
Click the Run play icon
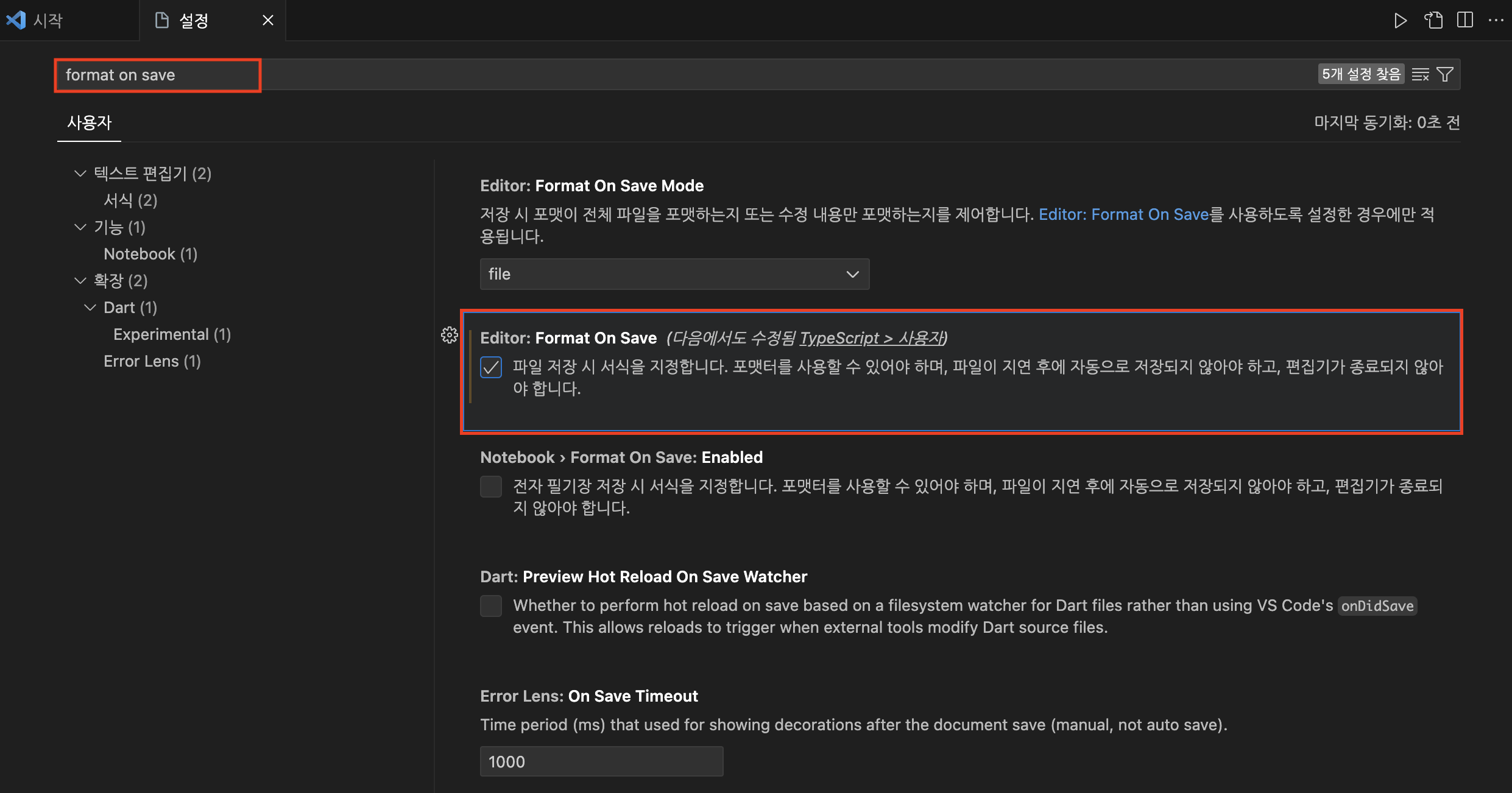pos(1400,21)
